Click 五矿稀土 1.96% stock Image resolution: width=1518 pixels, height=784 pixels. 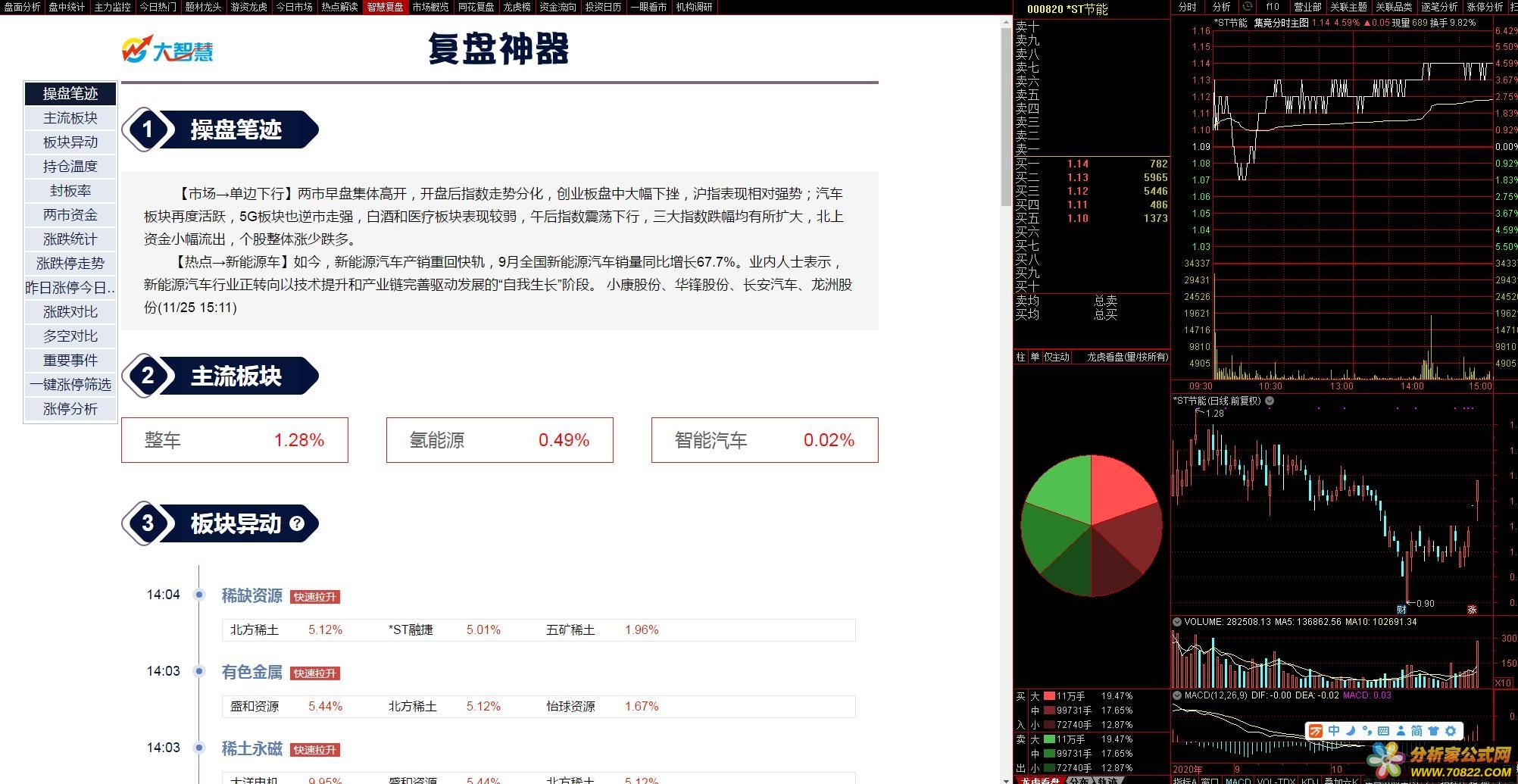pyautogui.click(x=602, y=630)
